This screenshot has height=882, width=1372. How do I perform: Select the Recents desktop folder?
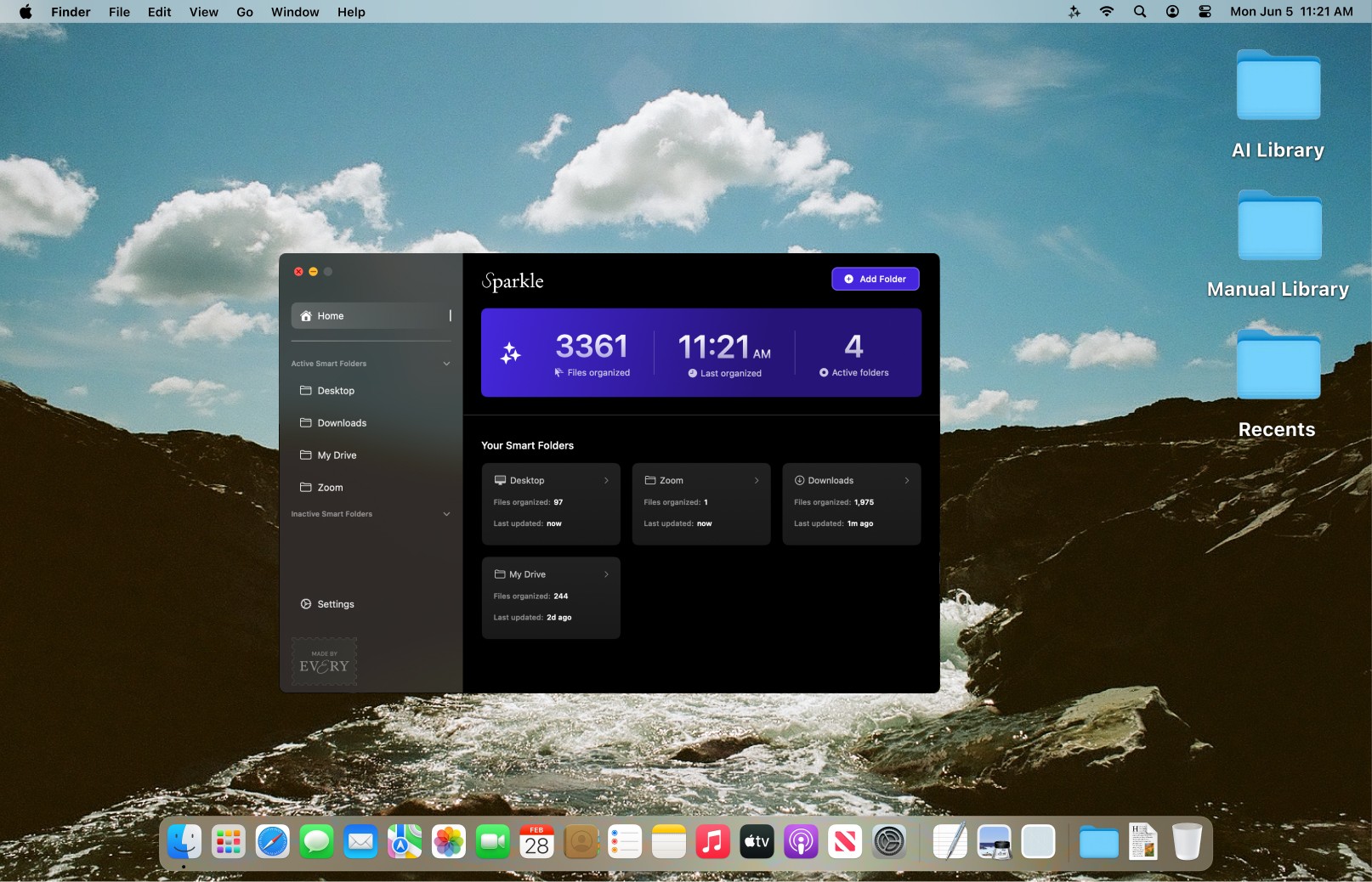(1278, 384)
